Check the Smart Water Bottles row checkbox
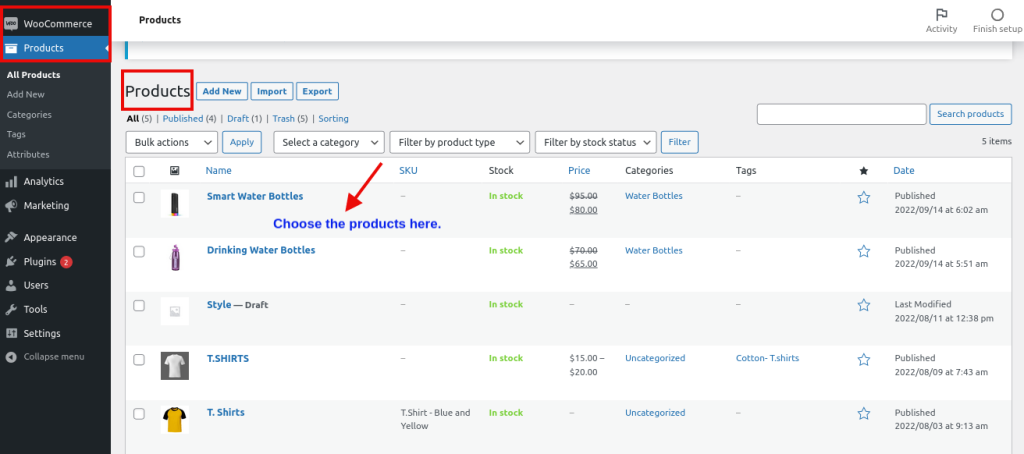The height and width of the screenshot is (454, 1024). pyautogui.click(x=139, y=197)
